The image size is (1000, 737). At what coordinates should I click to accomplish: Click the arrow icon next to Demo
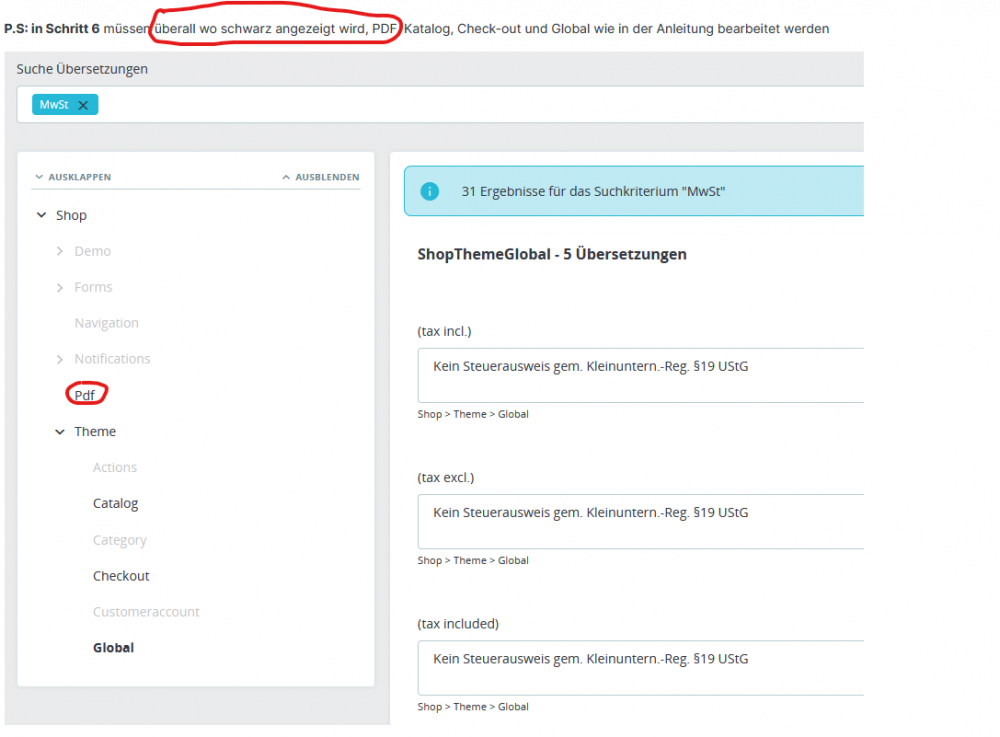(59, 250)
